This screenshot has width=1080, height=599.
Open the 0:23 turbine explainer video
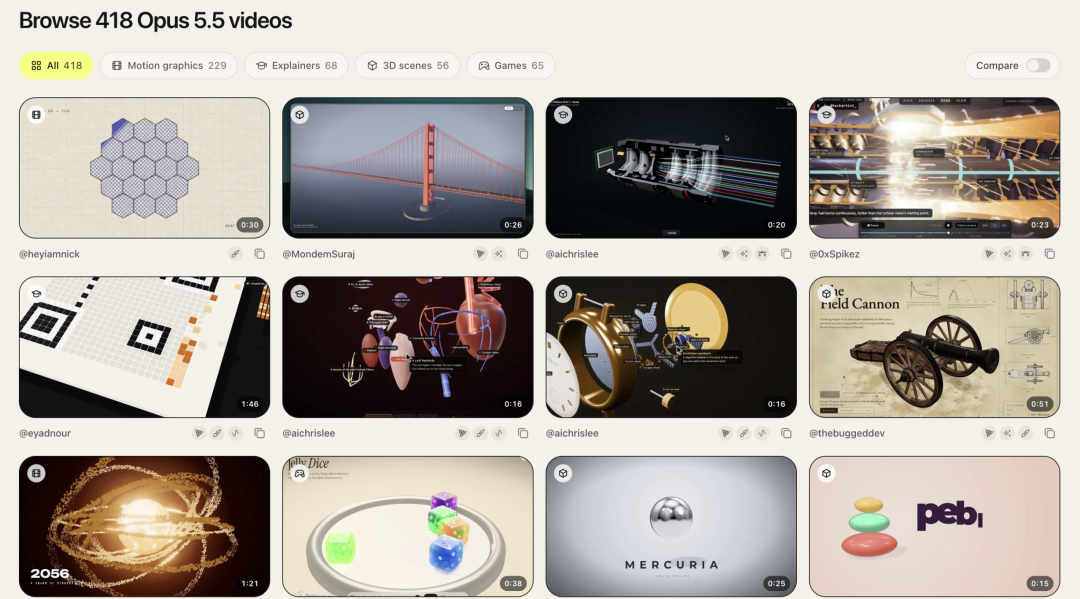pos(935,168)
